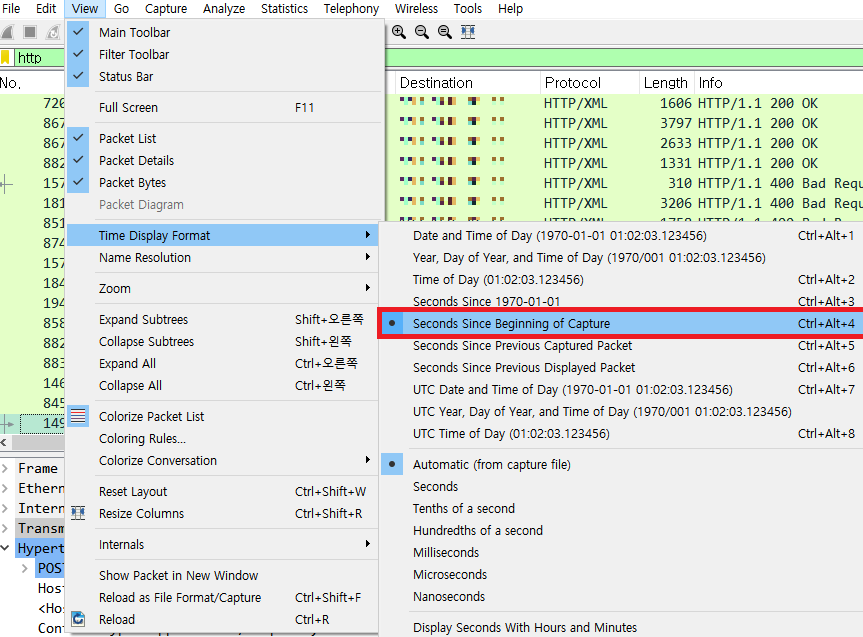The image size is (863, 637).
Task: Open the Edit menu
Action: (46, 9)
